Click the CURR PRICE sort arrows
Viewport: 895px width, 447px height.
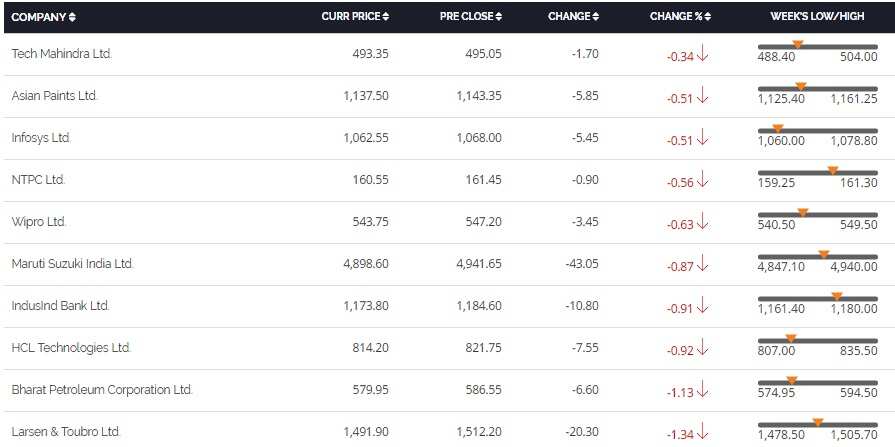(x=386, y=17)
